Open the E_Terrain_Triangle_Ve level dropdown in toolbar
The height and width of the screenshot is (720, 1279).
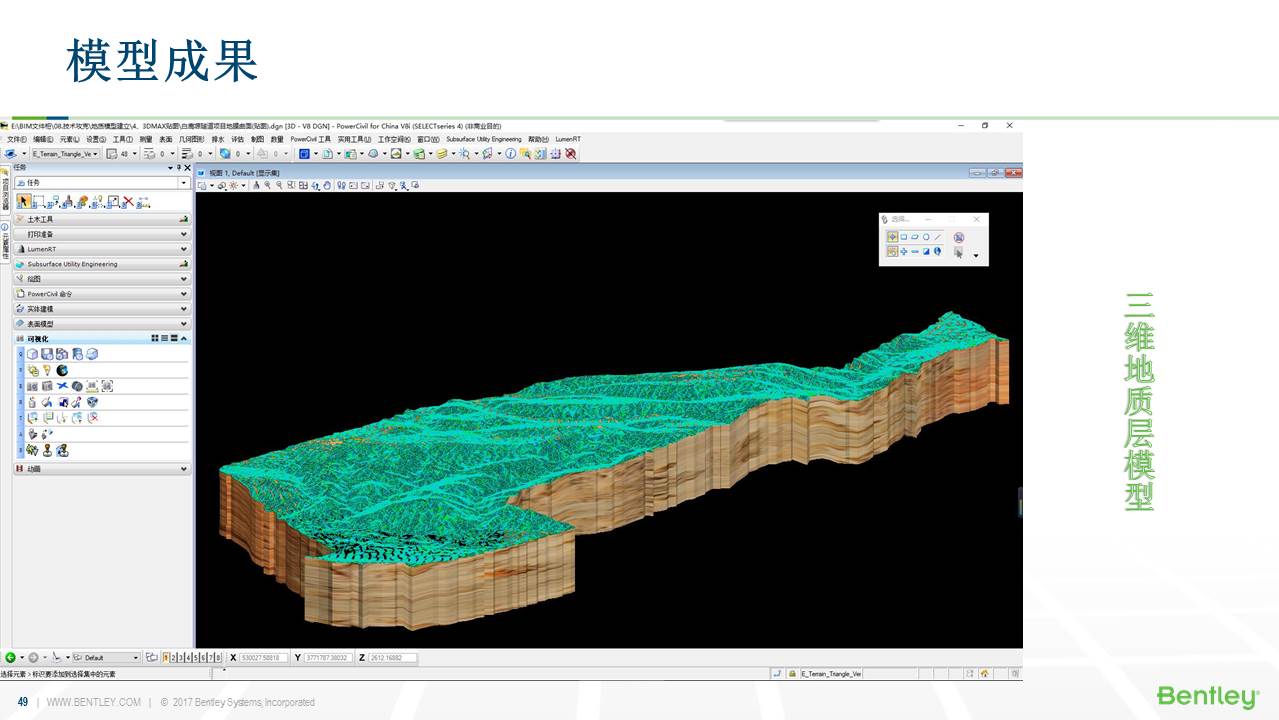coord(65,154)
